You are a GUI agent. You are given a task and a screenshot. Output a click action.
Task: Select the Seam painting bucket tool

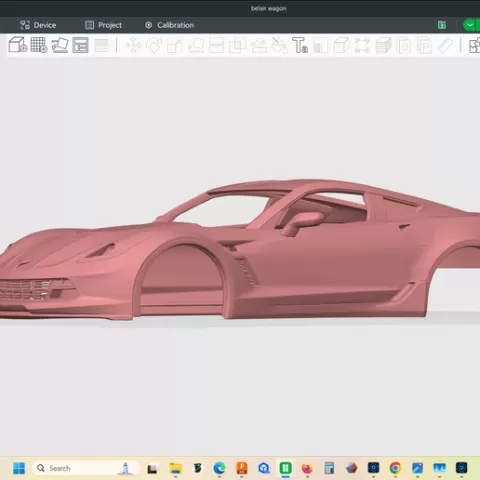tap(279, 45)
